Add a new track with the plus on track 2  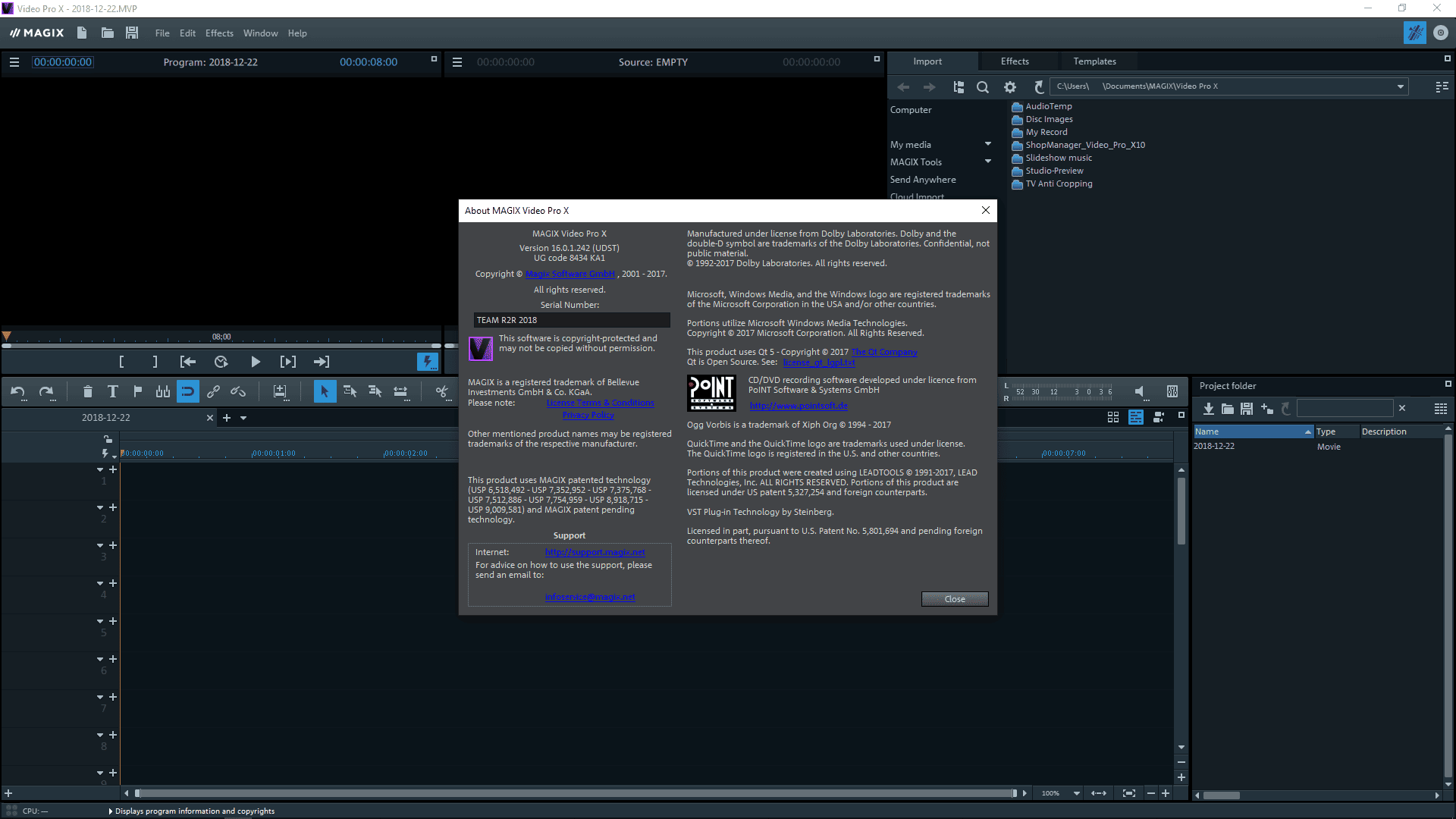pyautogui.click(x=113, y=507)
